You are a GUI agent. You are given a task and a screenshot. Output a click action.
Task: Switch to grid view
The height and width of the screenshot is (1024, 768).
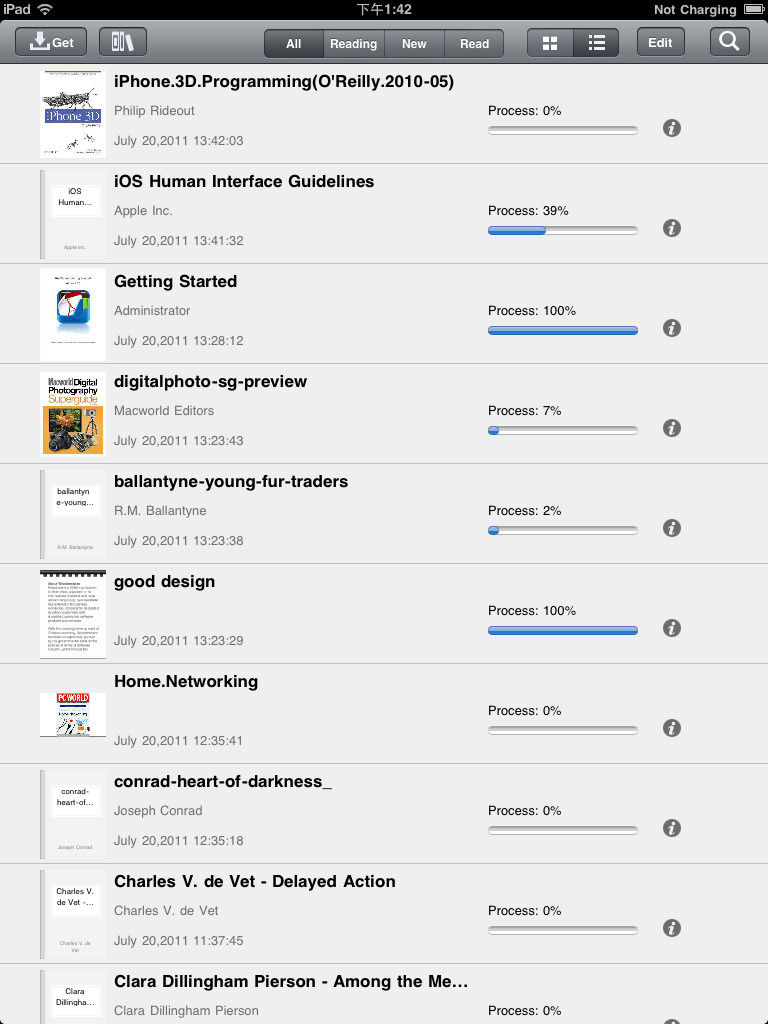550,44
